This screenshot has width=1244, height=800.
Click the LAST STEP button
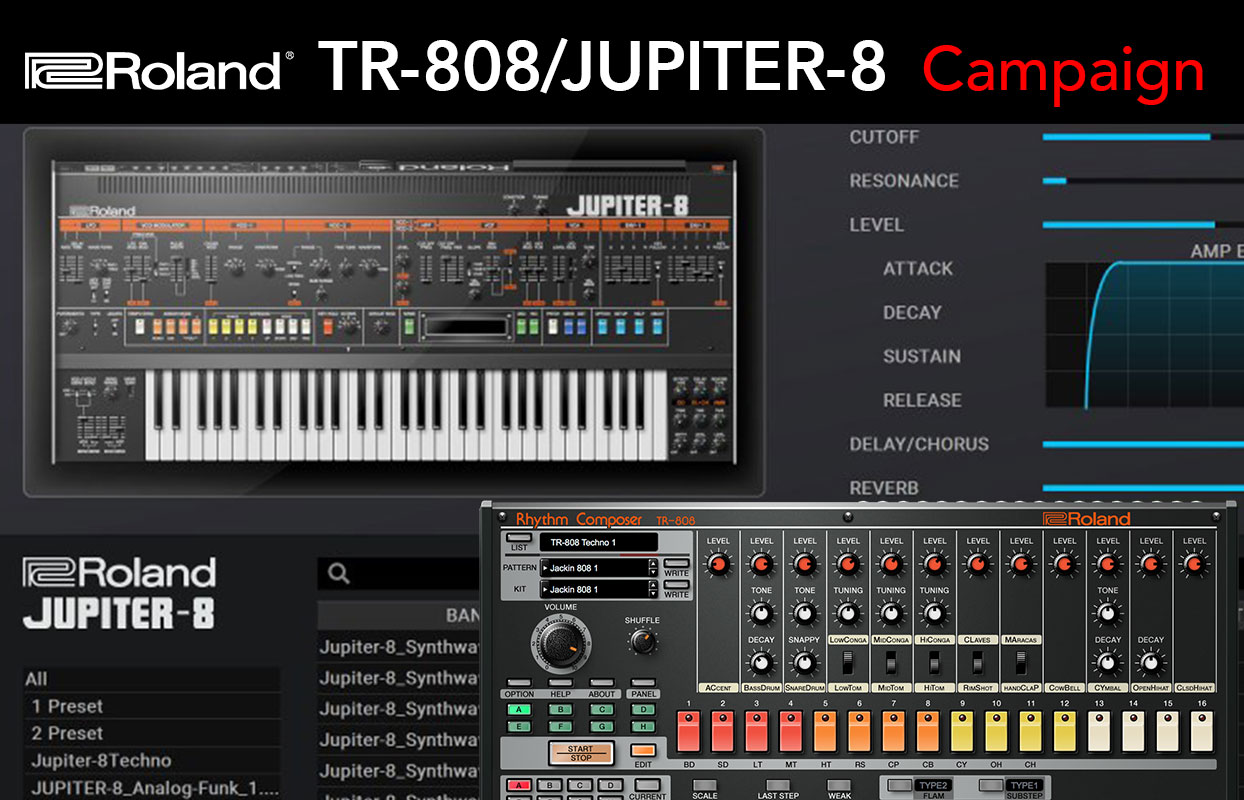777,785
